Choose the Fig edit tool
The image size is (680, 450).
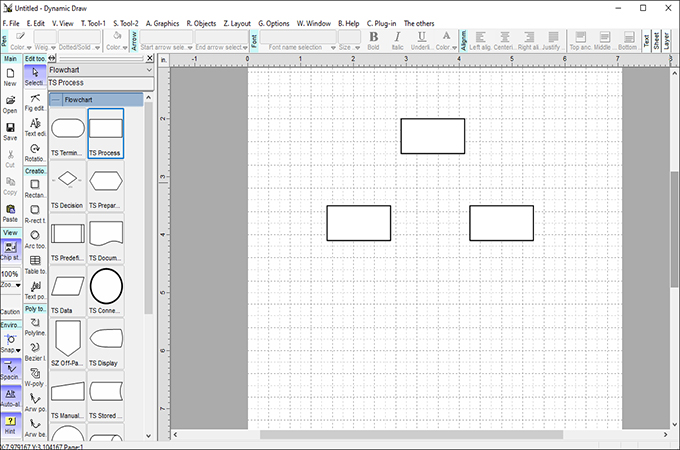35,102
